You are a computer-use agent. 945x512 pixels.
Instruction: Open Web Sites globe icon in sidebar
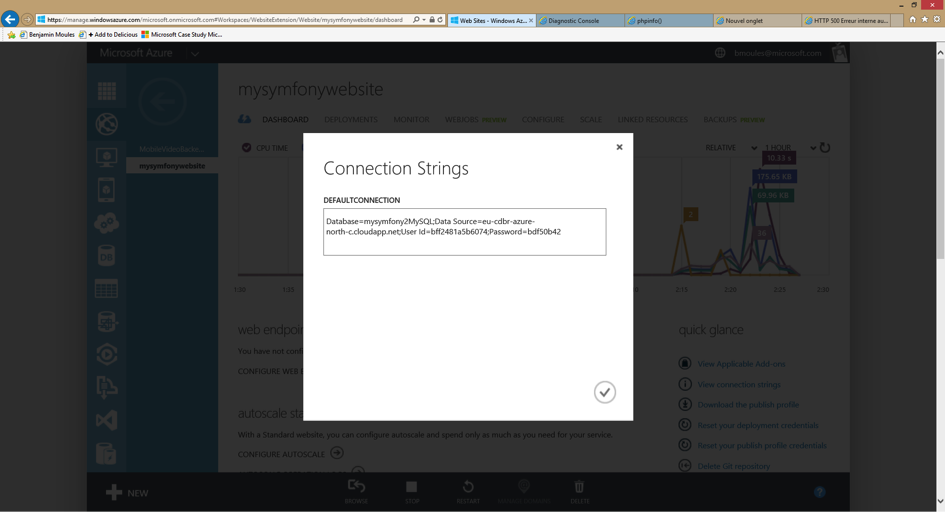107,124
